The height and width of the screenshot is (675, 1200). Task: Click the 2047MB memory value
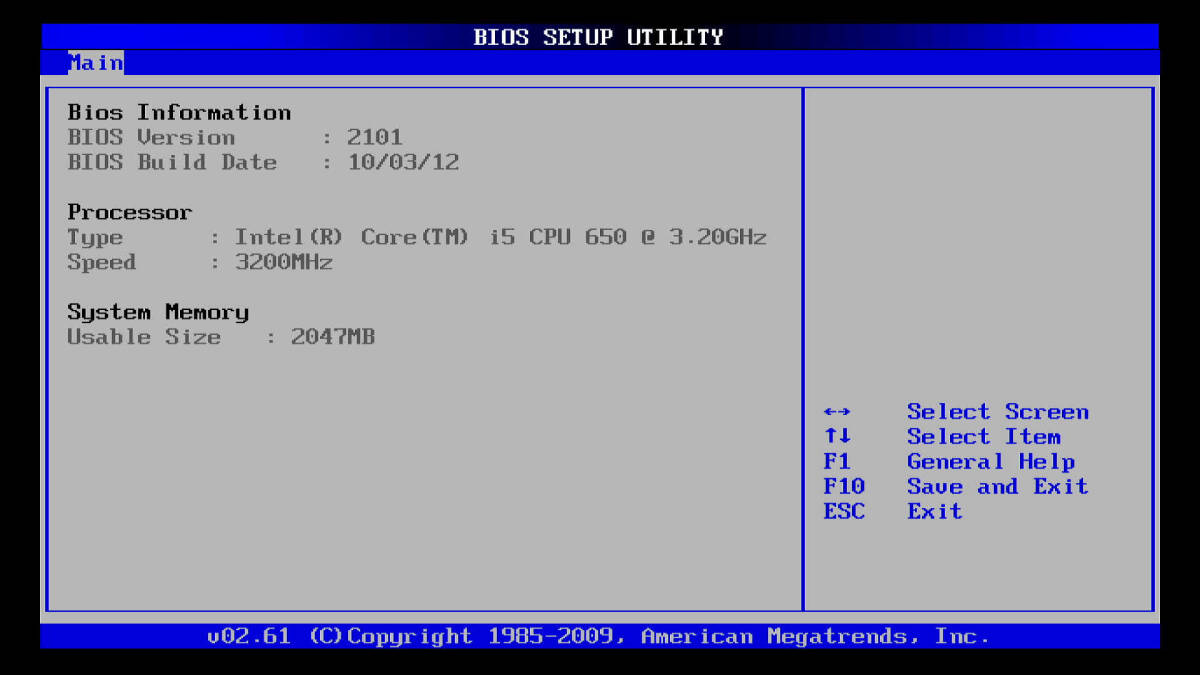click(333, 337)
